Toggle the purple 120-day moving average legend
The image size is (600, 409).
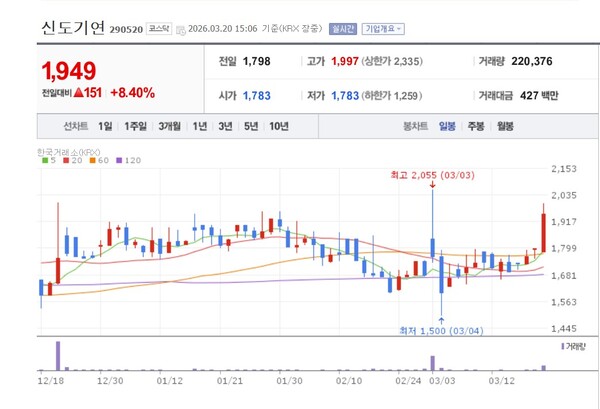coord(127,160)
